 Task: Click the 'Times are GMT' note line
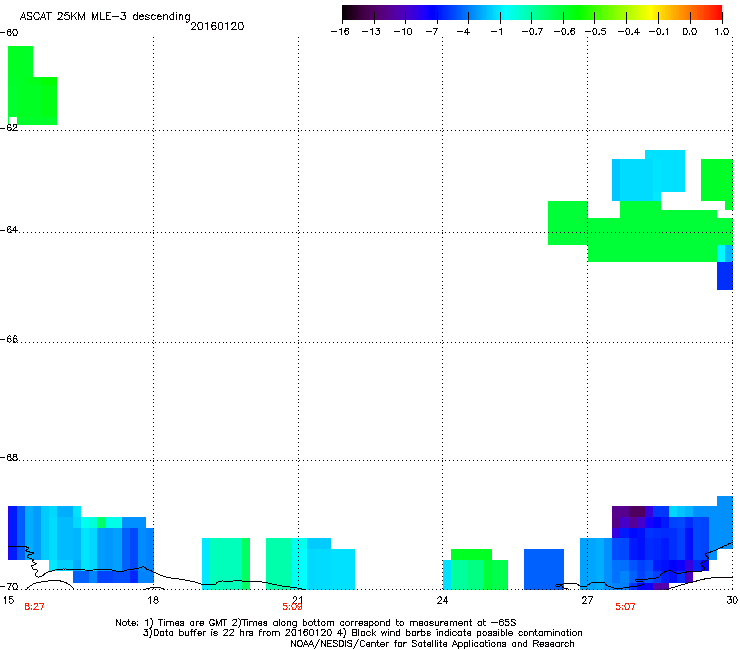point(316,623)
